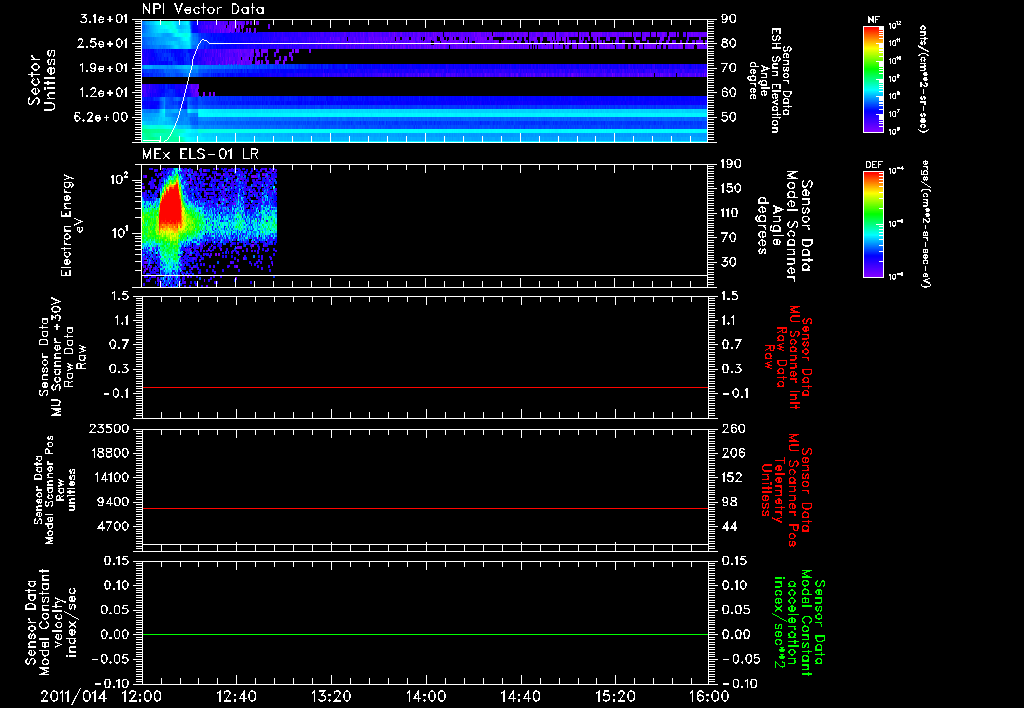1024x708 pixels.
Task: Click the 206 telemetry tick label
Action: pyautogui.click(x=732, y=453)
